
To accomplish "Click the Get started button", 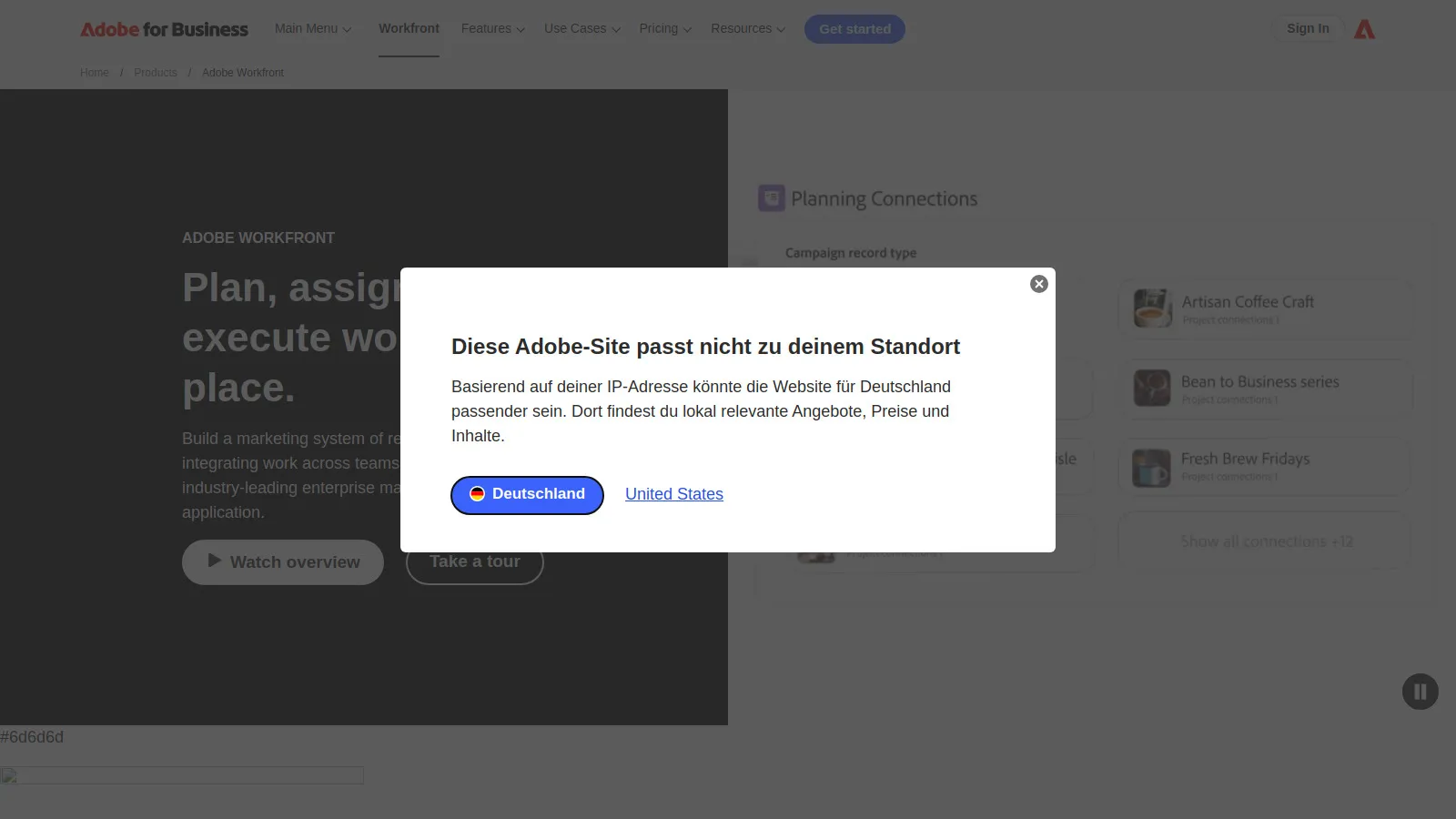I will point(854,28).
